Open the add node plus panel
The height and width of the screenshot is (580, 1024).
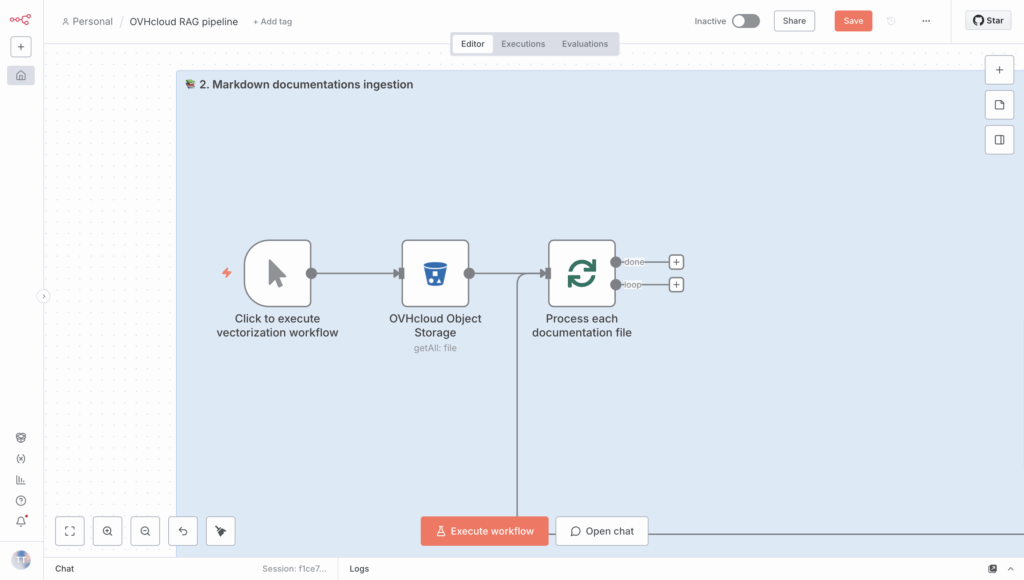[999, 70]
